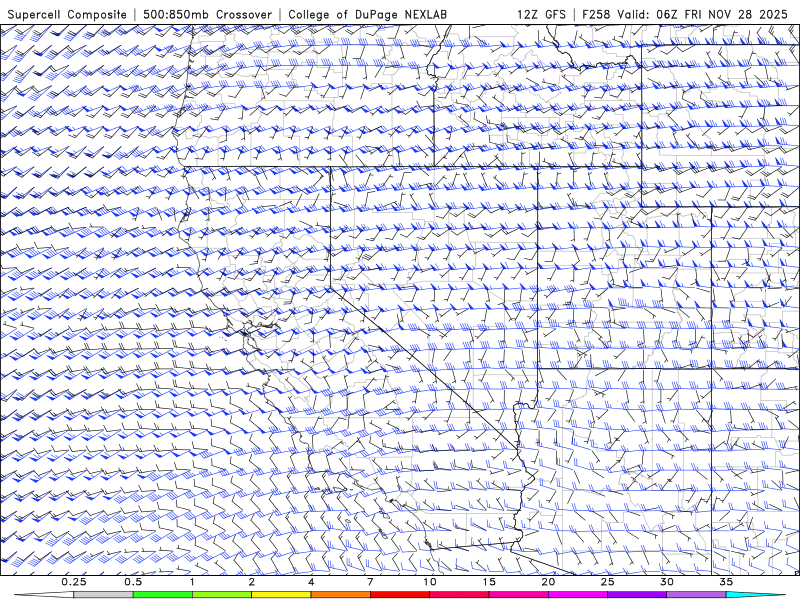Click the '4' legend value
Viewport: 800px width, 600px height.
click(x=311, y=582)
